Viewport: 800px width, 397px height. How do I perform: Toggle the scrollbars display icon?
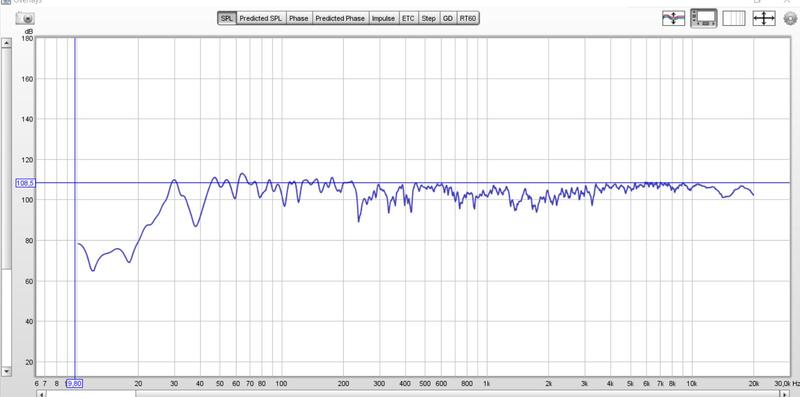(x=704, y=18)
